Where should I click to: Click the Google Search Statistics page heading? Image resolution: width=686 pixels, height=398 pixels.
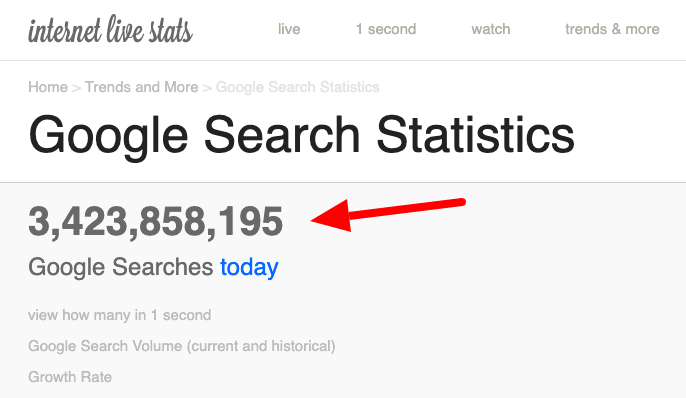point(301,136)
